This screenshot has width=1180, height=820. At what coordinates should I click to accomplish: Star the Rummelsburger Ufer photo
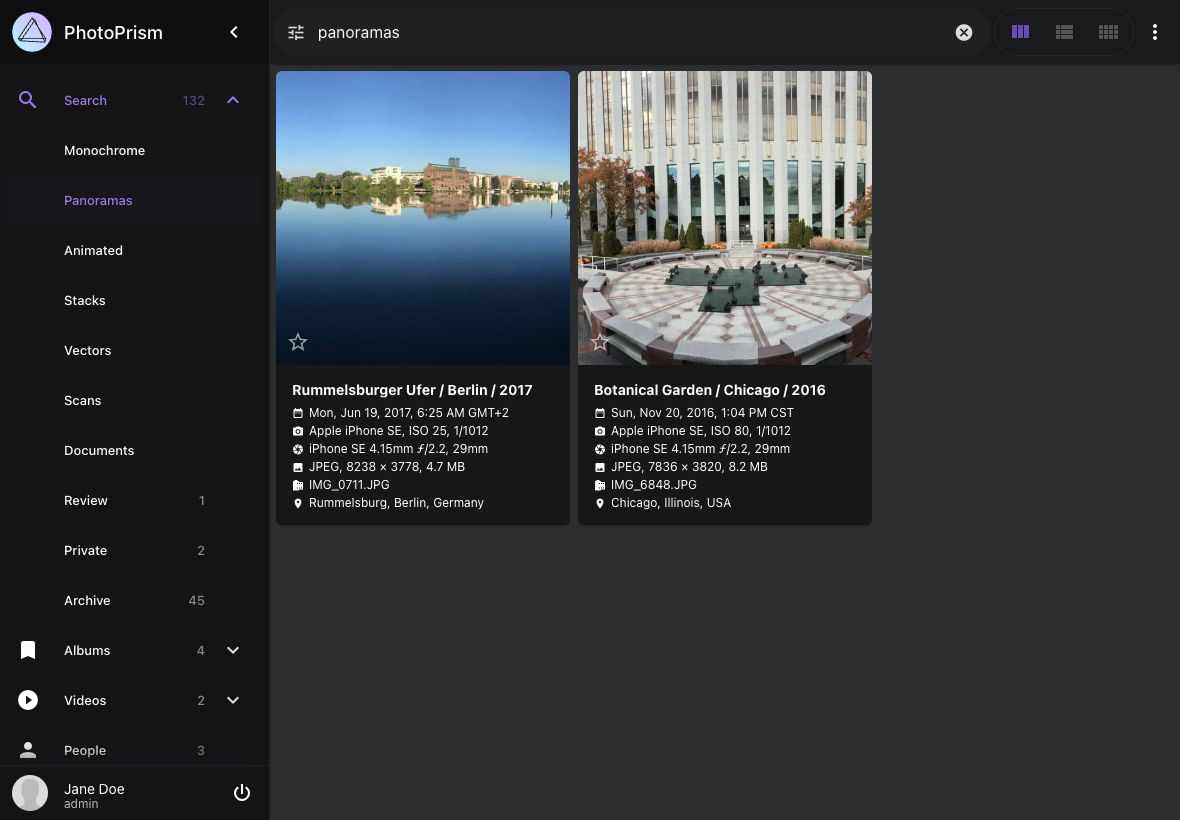point(298,342)
